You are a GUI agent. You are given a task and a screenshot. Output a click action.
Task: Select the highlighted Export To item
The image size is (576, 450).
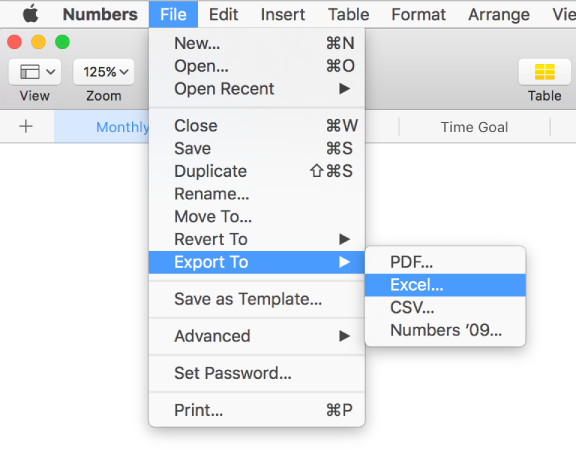[x=257, y=262]
